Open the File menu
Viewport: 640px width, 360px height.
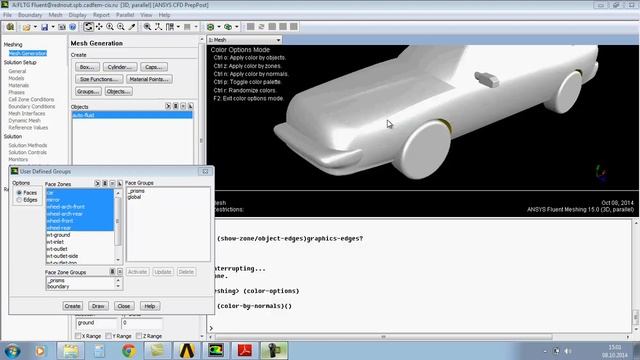coord(7,15)
